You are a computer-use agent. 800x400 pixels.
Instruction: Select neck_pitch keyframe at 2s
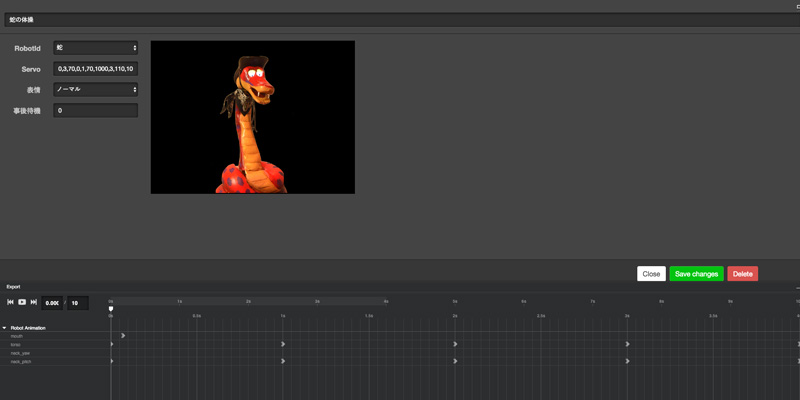coord(455,361)
